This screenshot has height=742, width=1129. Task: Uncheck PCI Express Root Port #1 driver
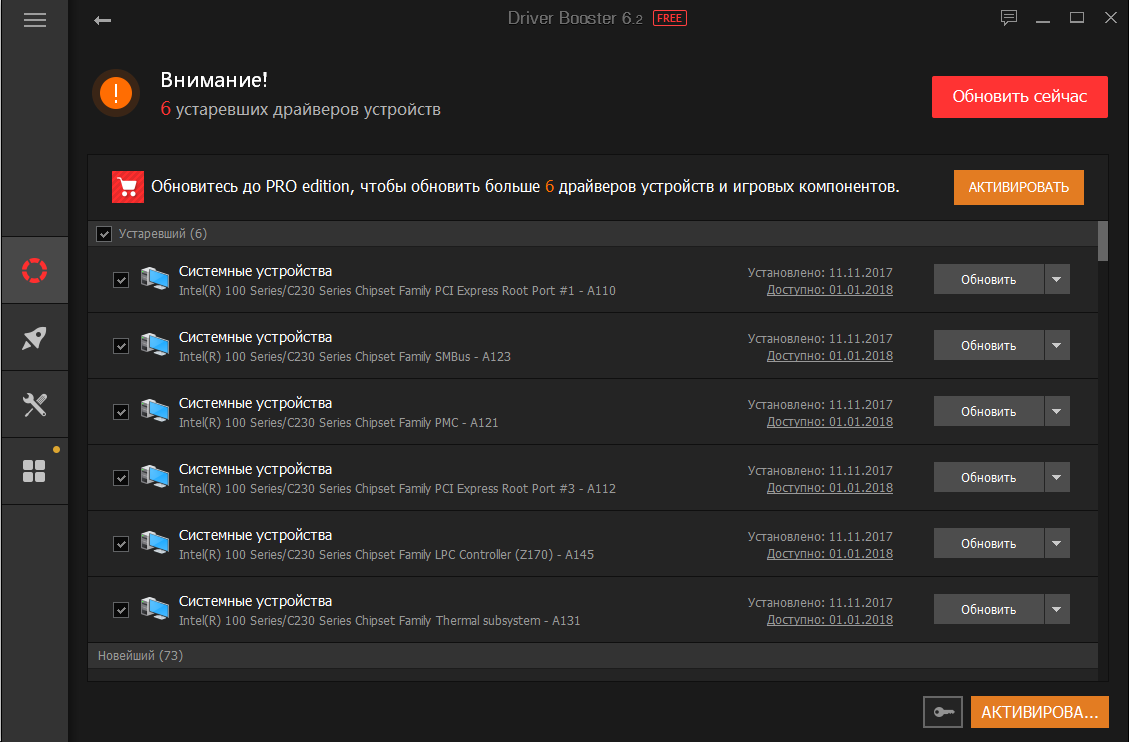(121, 280)
